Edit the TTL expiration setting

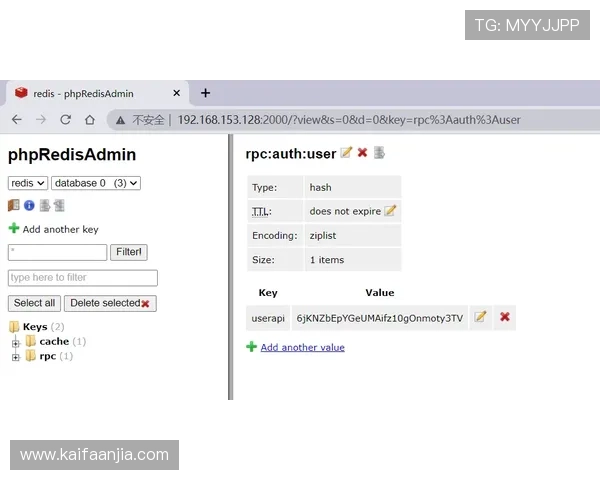click(390, 211)
